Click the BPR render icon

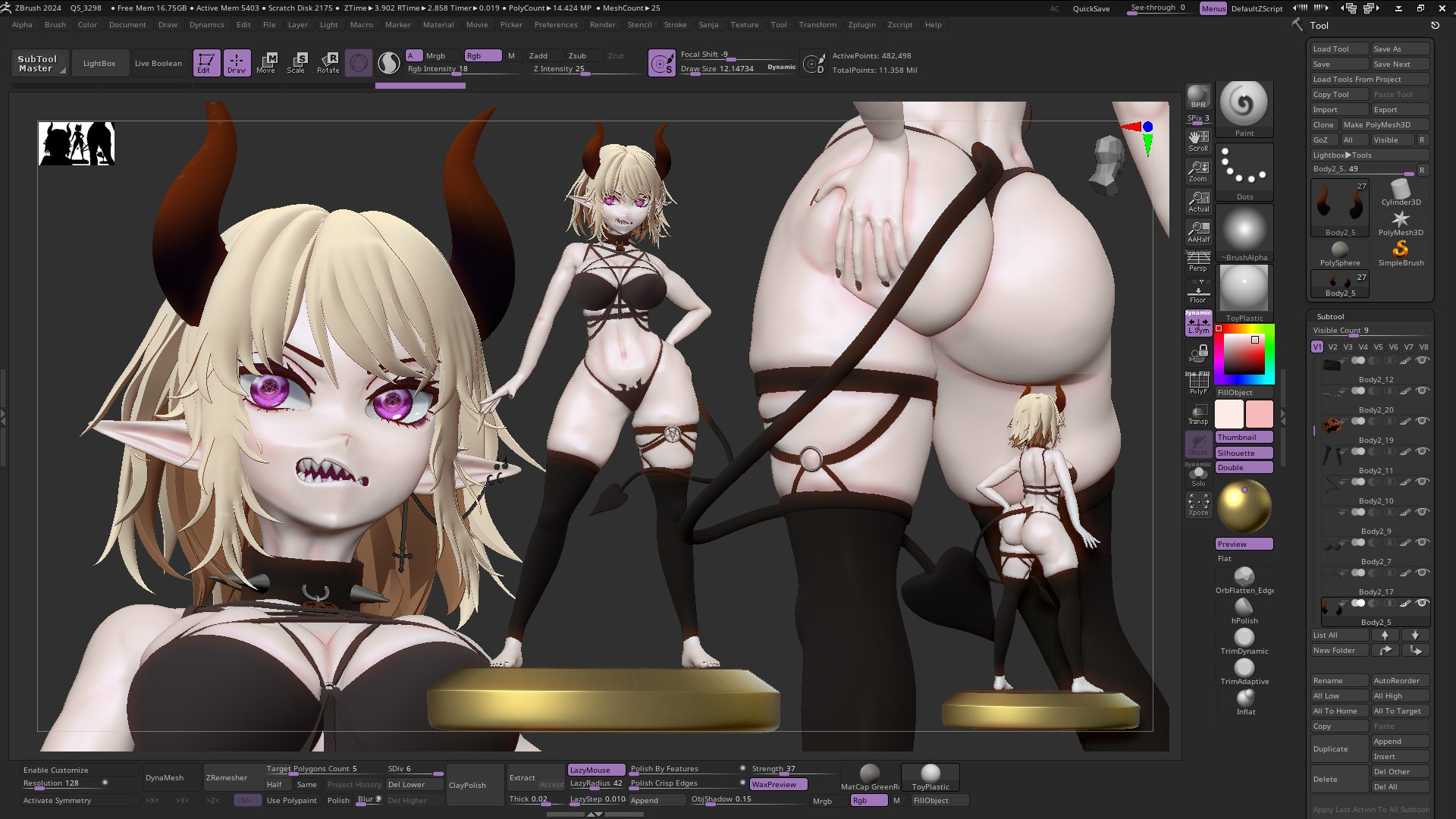tap(1198, 96)
